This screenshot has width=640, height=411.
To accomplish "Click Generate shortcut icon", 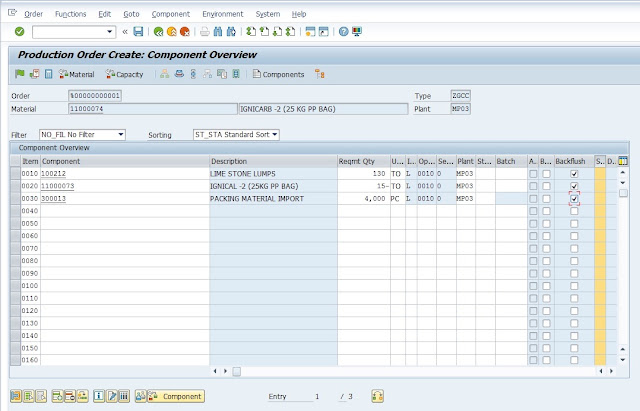I will [x=324, y=31].
